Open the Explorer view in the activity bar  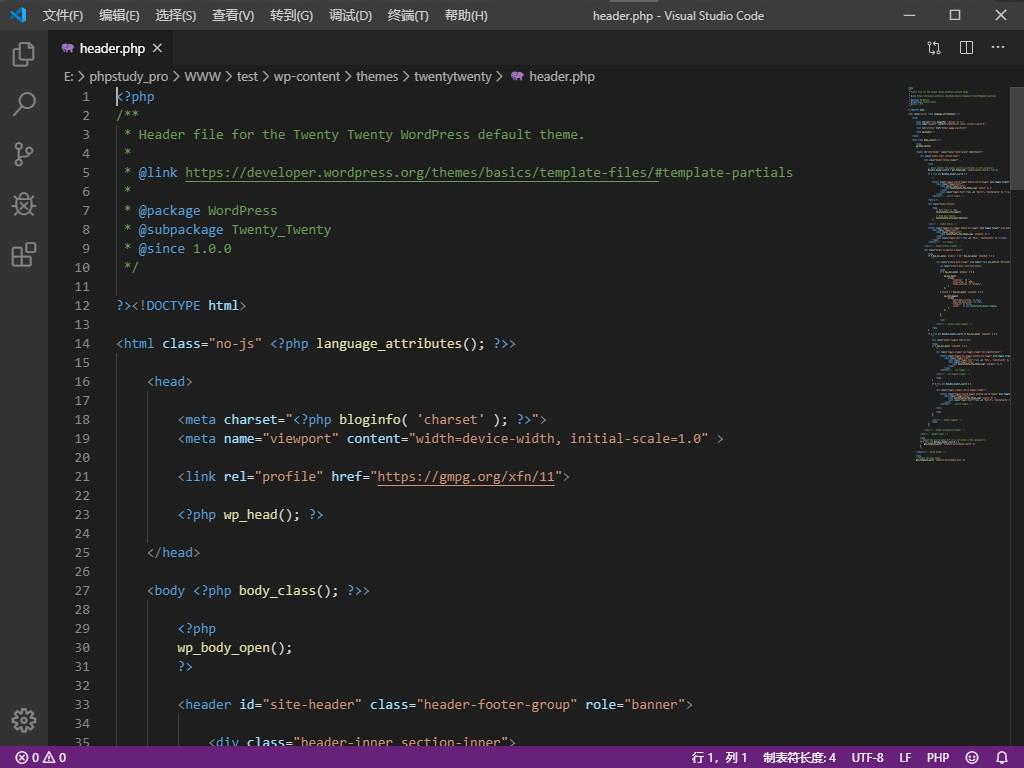tap(22, 55)
